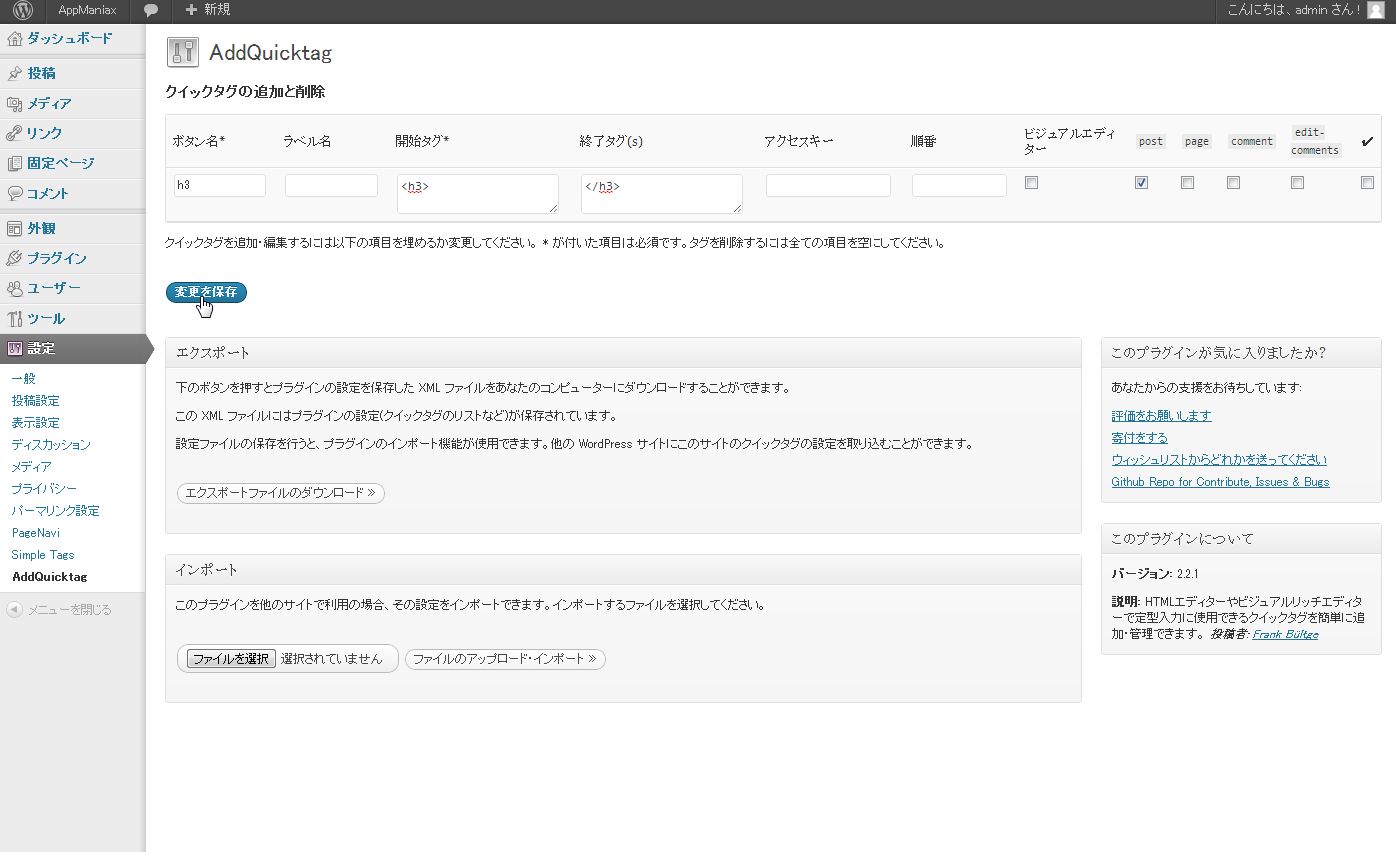The image size is (1396, 852).
Task: Click the 外観 appearance icon
Action: point(14,228)
